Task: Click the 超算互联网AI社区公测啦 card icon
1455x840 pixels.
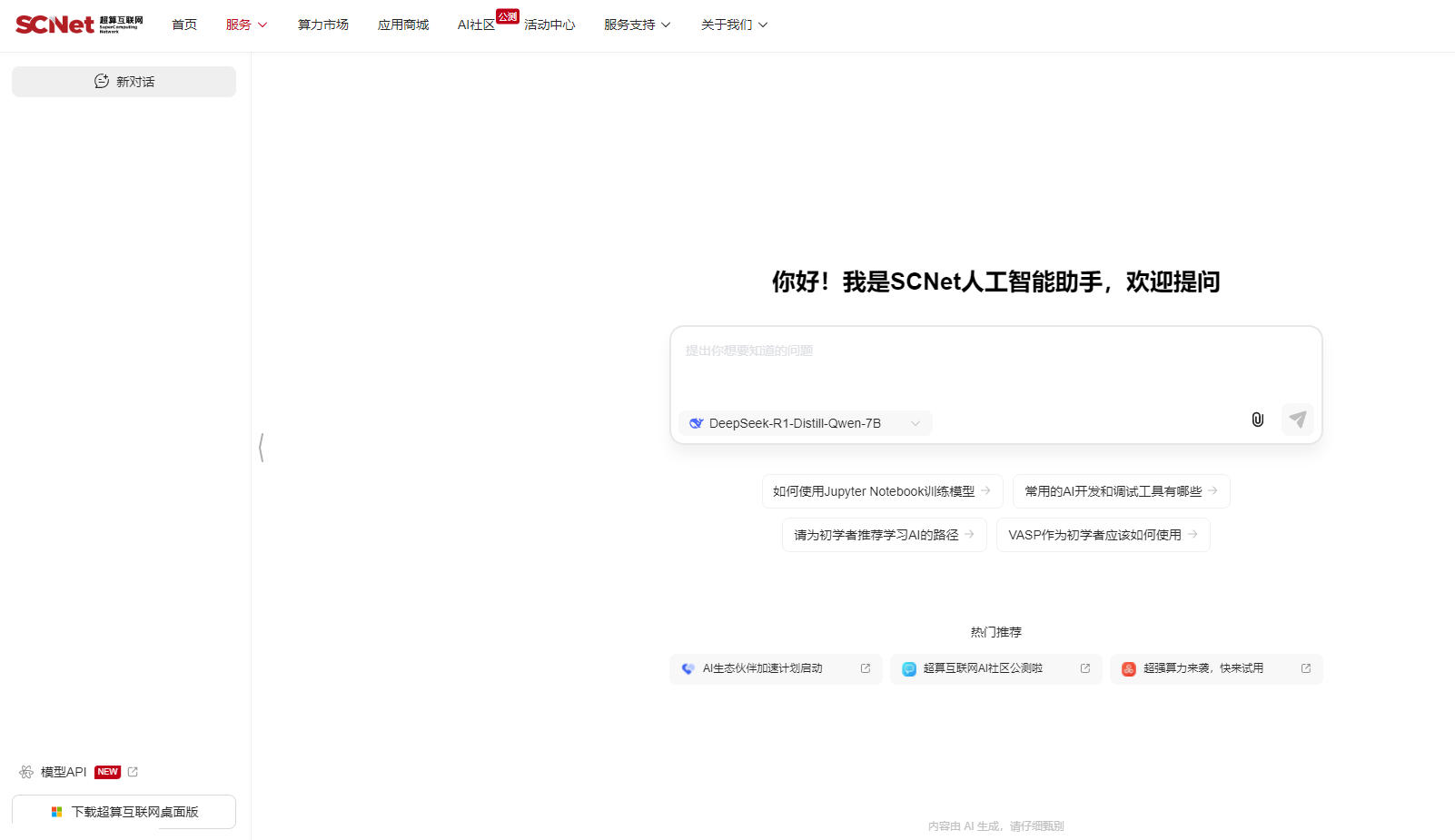Action: tap(909, 668)
